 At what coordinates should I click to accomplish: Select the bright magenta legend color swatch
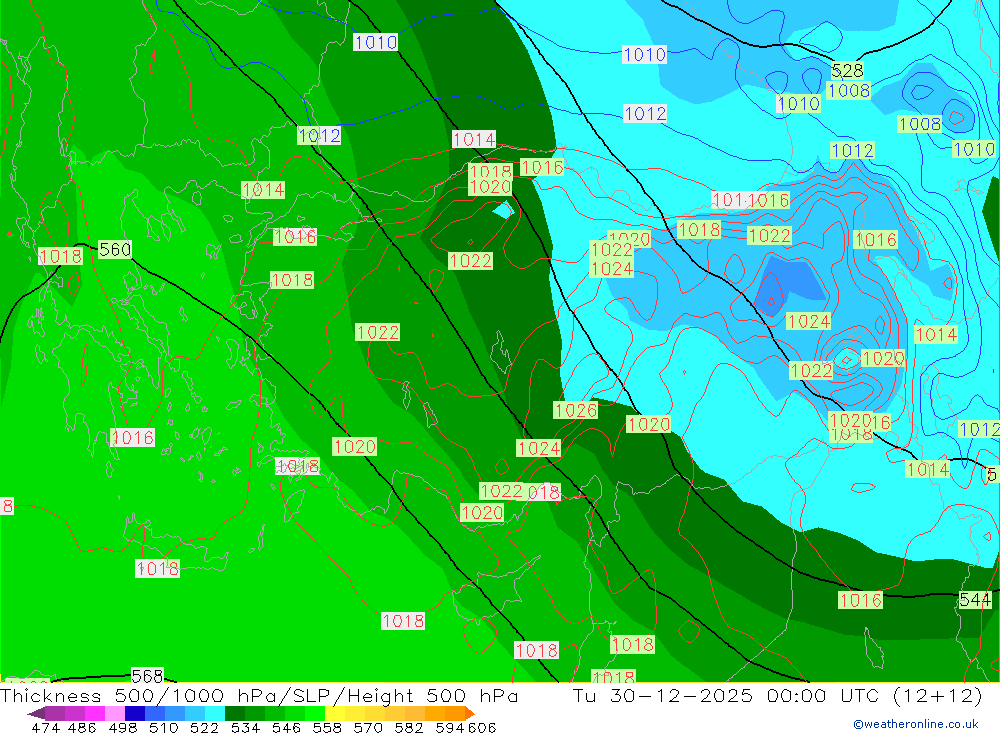[95, 713]
